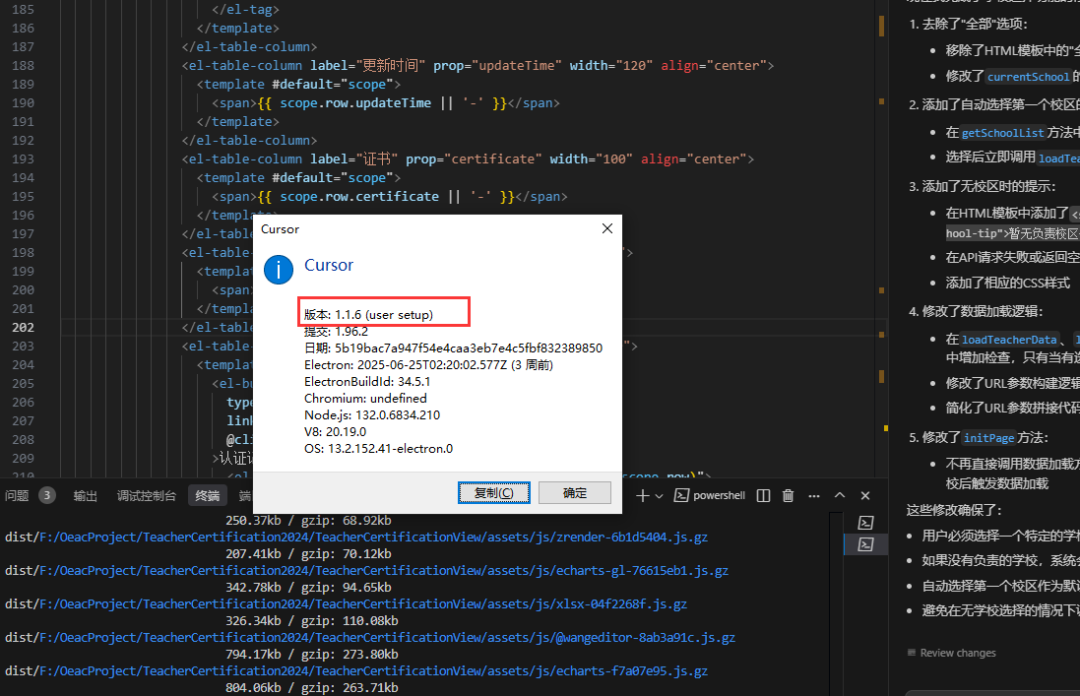Click the Review changes link
This screenshot has width=1080, height=696.
(957, 653)
